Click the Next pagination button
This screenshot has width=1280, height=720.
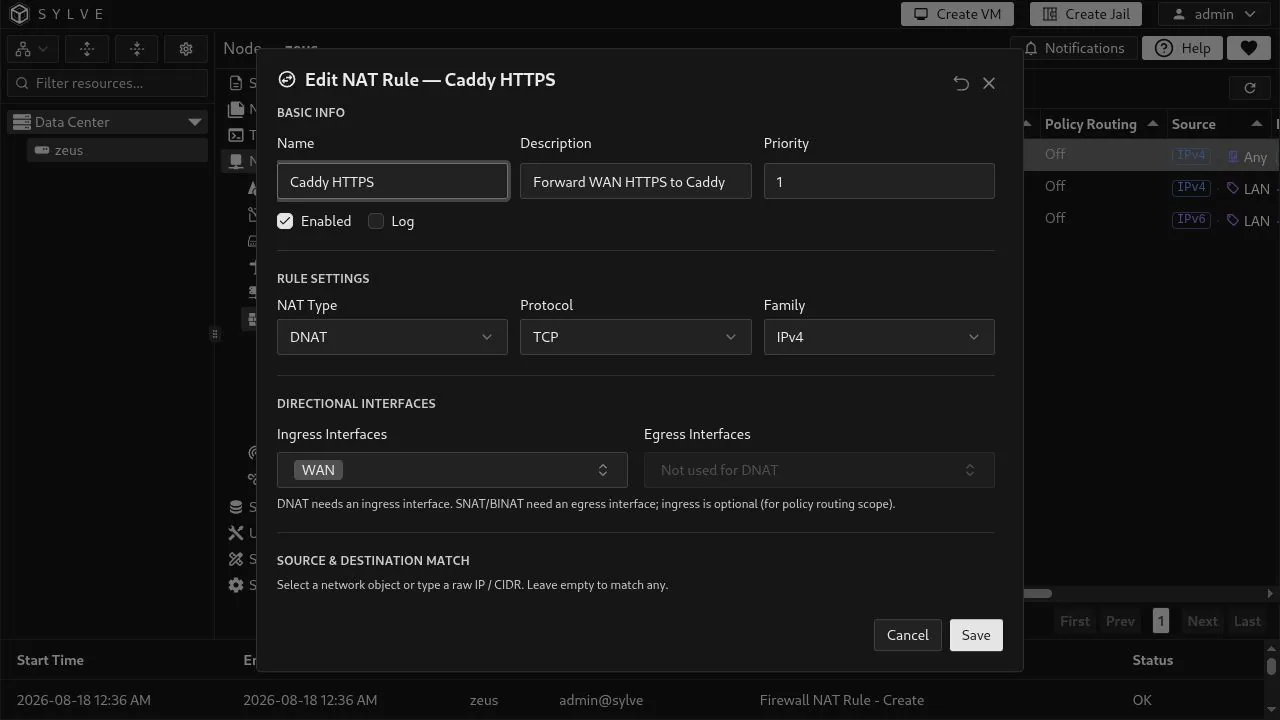(1202, 621)
